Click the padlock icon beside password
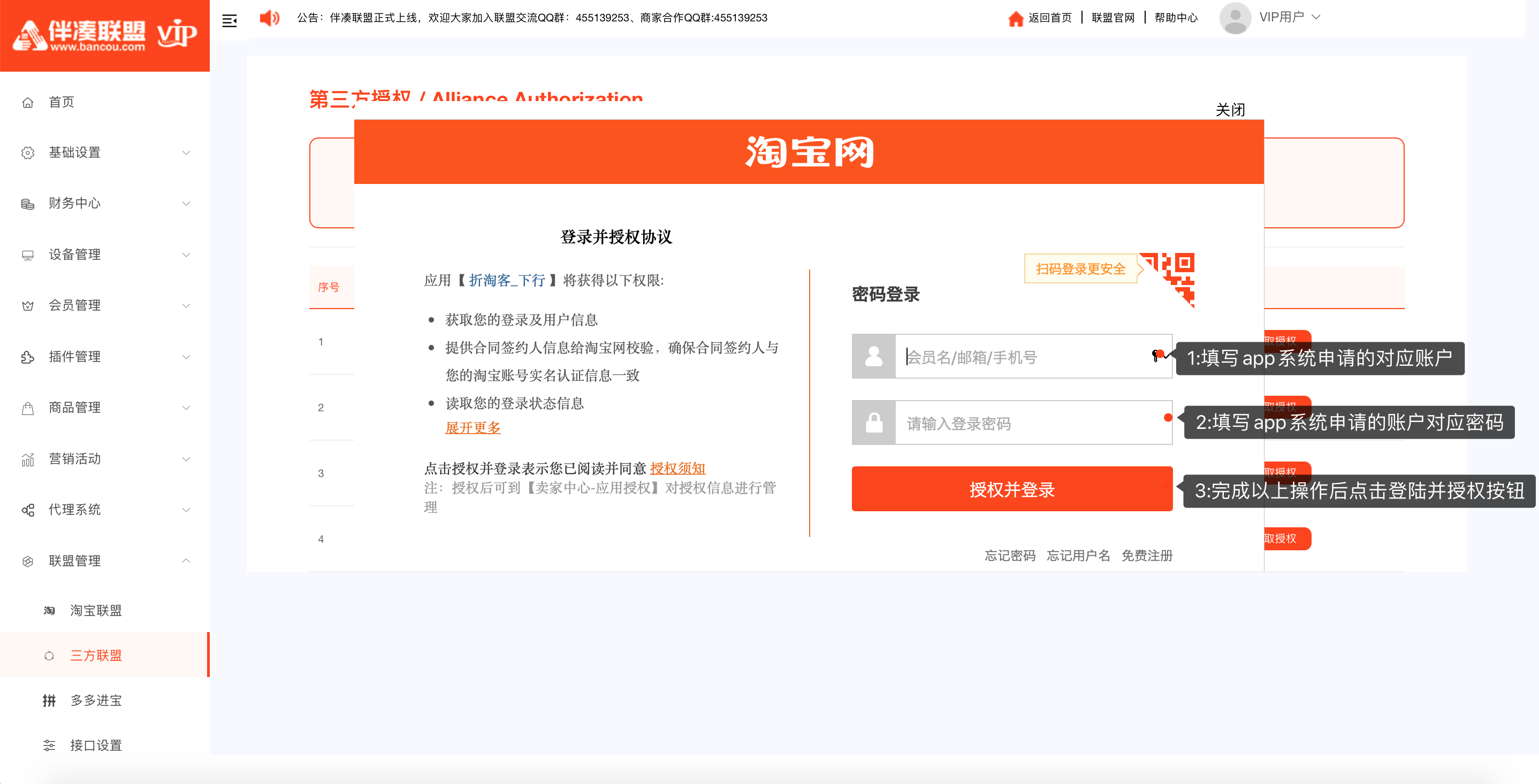Viewport: 1539px width, 784px height. coord(873,423)
